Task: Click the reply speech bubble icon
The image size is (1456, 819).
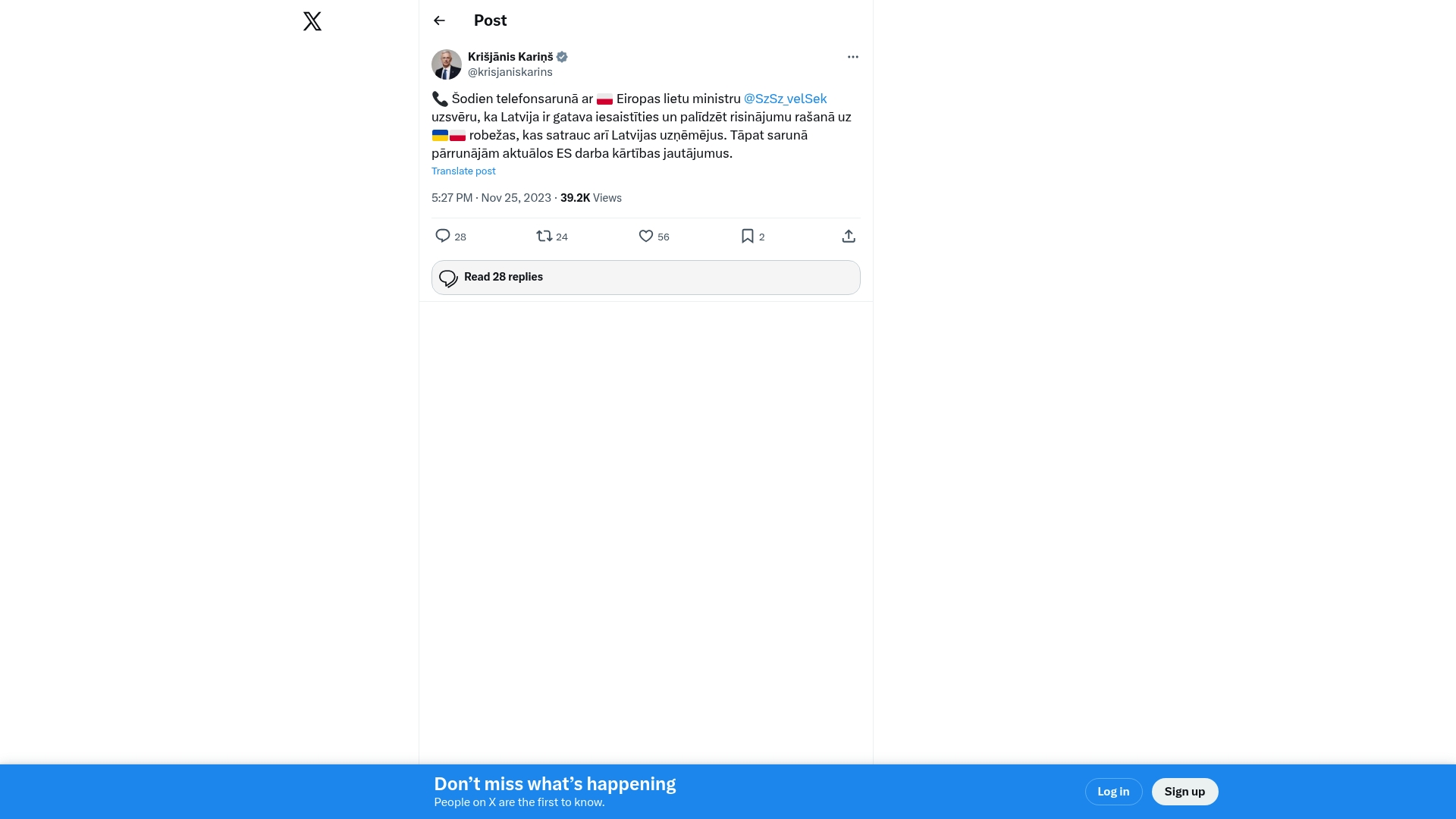Action: click(x=443, y=236)
